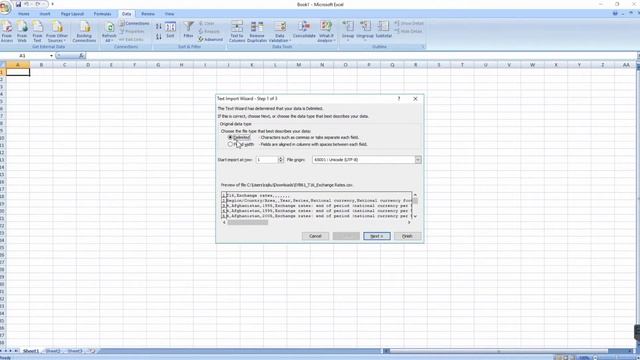
Task: Click the From Access import icon
Action: (x=7, y=31)
